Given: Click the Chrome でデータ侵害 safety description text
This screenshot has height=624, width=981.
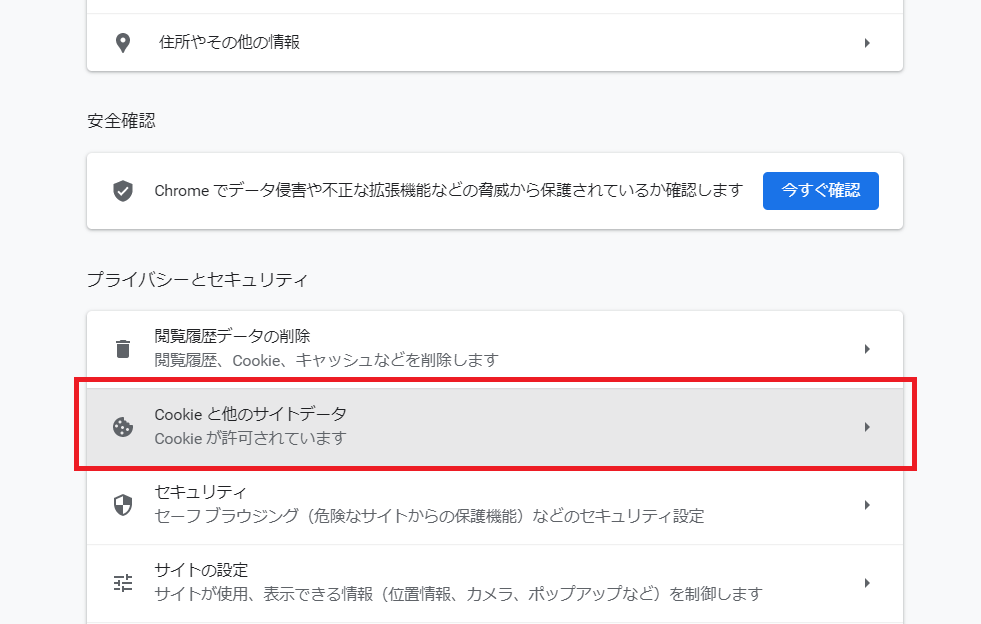Looking at the screenshot, I should point(449,190).
